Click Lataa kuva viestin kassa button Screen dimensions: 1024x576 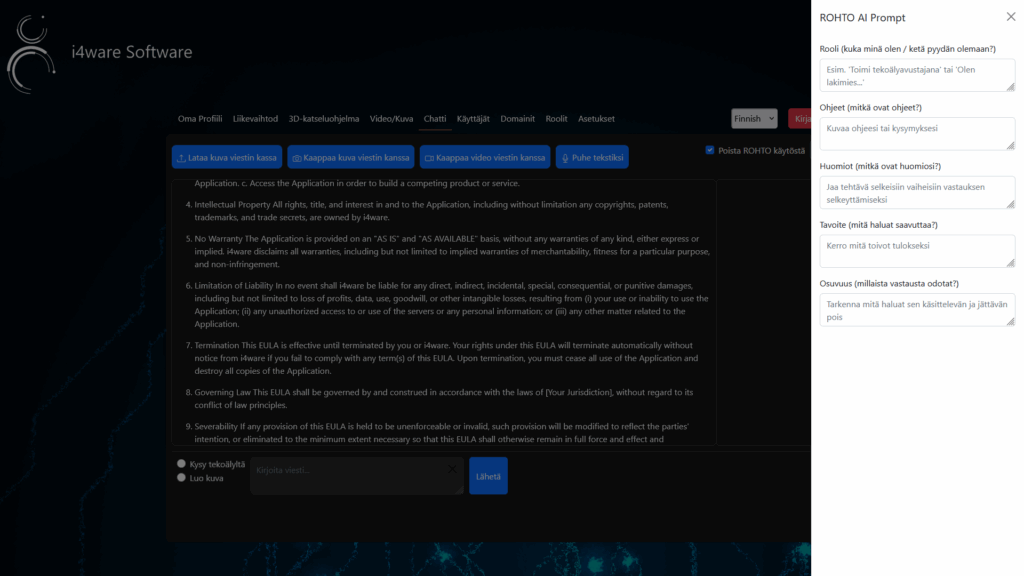[227, 157]
